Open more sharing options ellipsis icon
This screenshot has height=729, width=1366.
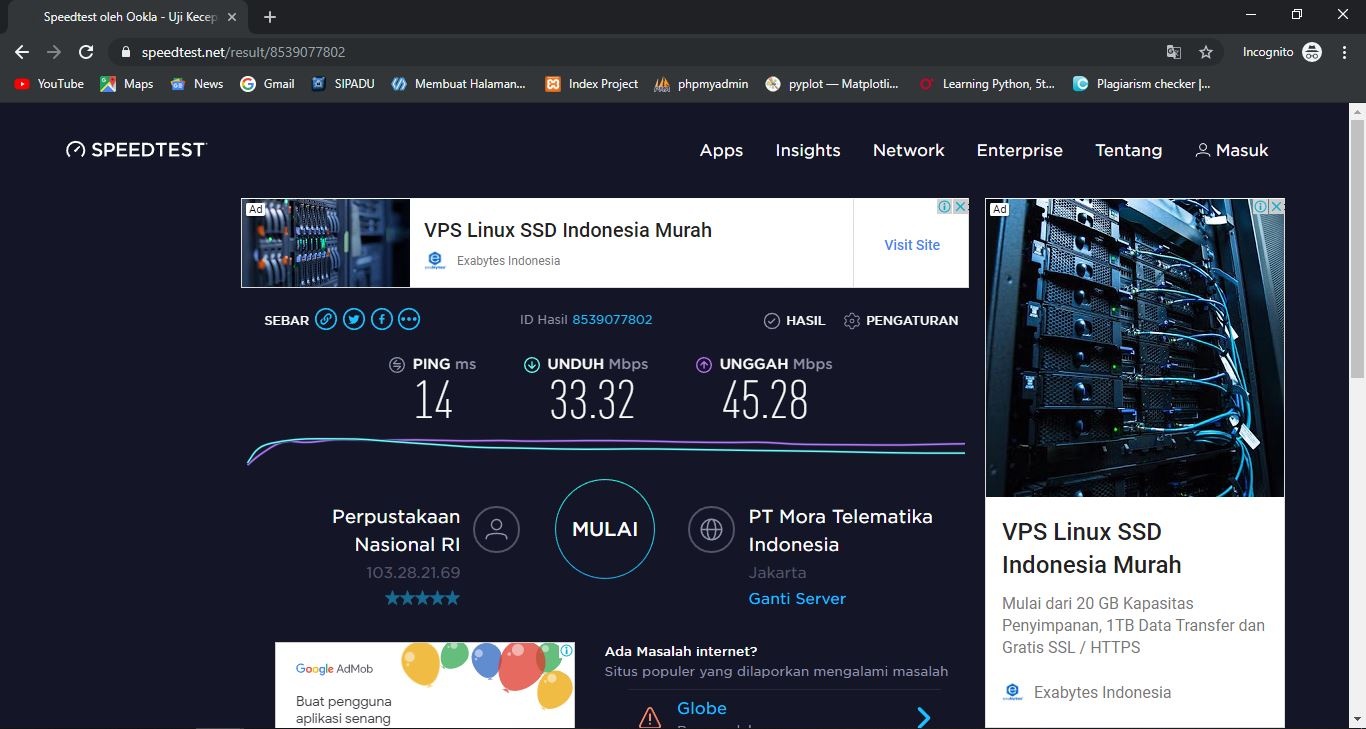[409, 320]
